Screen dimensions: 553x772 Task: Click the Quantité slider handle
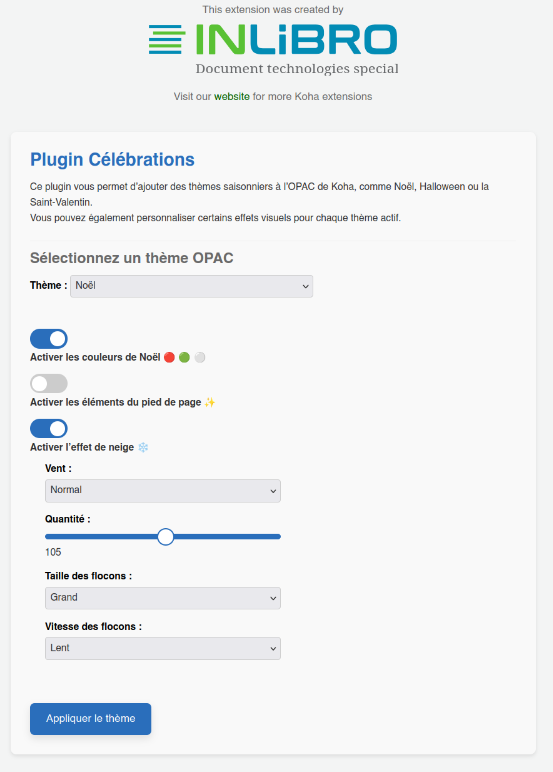pyautogui.click(x=166, y=537)
